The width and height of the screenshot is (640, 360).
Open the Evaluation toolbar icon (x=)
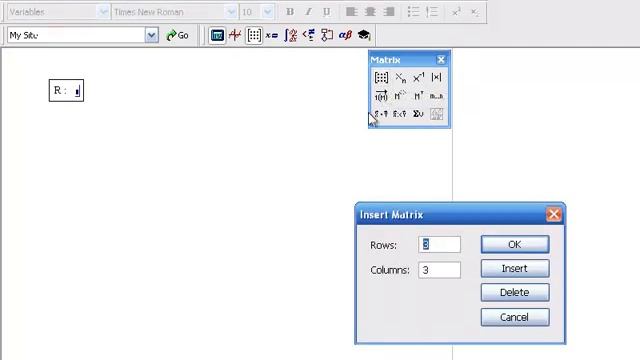(x=272, y=36)
